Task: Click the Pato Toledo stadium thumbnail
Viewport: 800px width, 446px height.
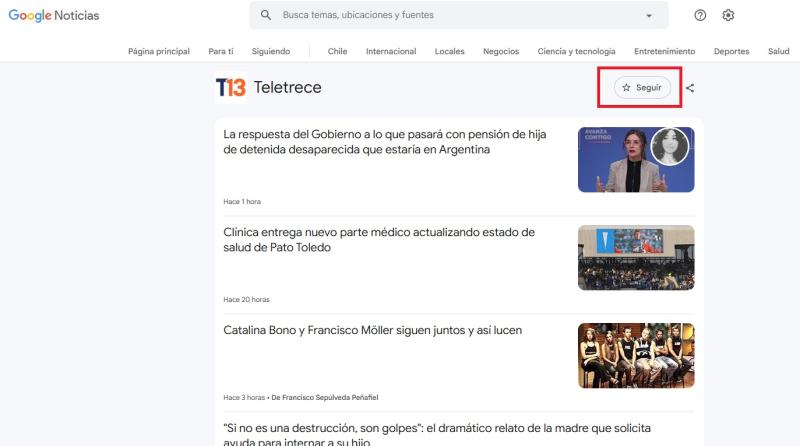Action: (x=636, y=258)
